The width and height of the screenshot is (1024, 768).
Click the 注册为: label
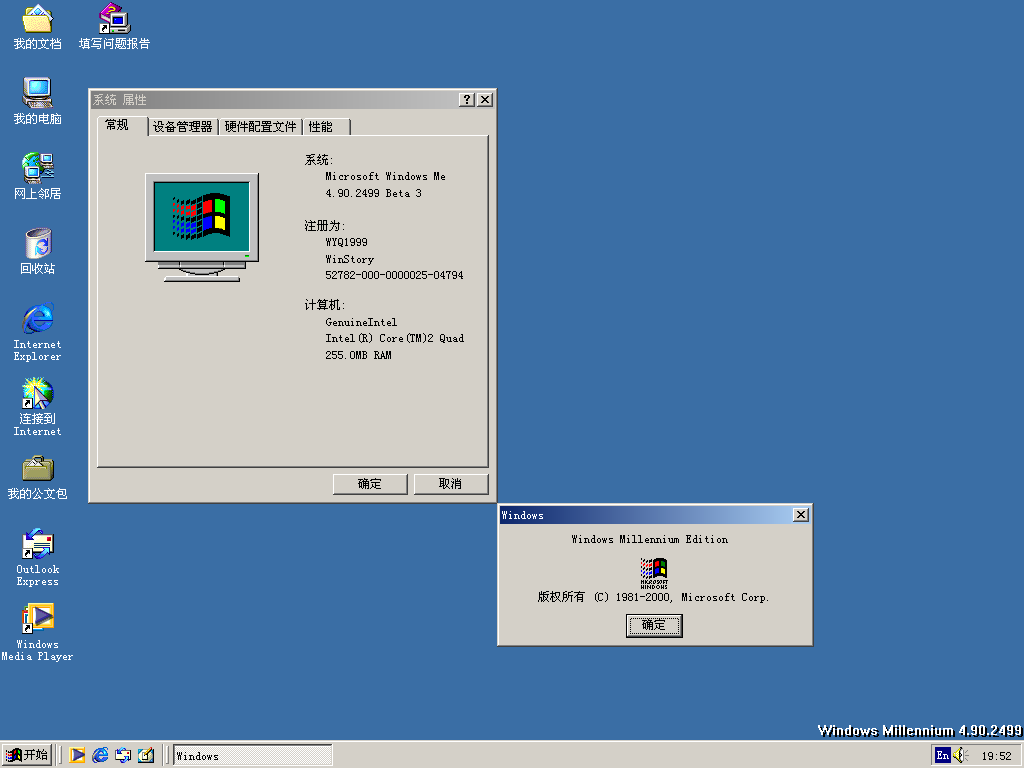coord(325,226)
